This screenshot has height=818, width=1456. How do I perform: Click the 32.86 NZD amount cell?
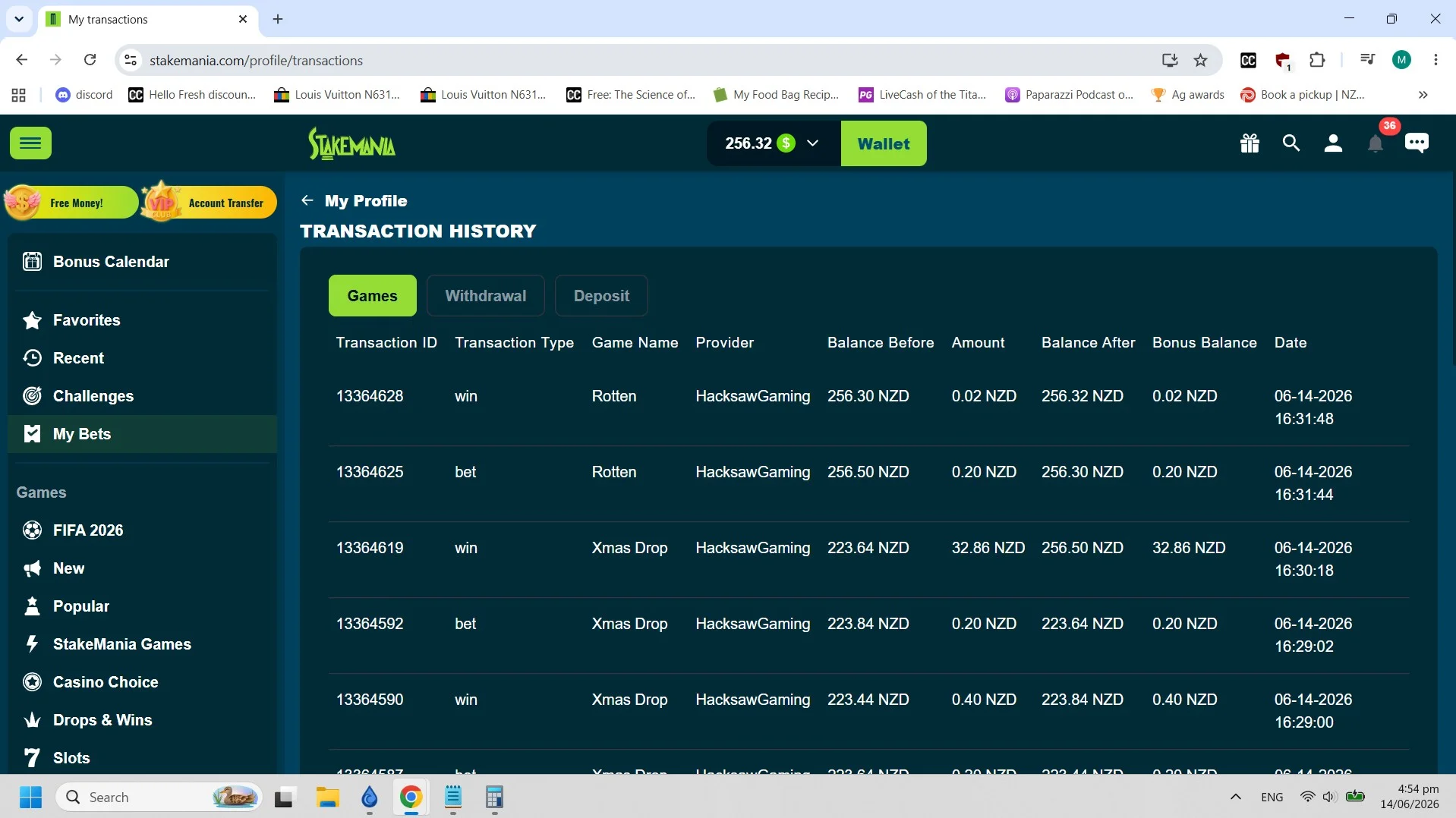[988, 548]
